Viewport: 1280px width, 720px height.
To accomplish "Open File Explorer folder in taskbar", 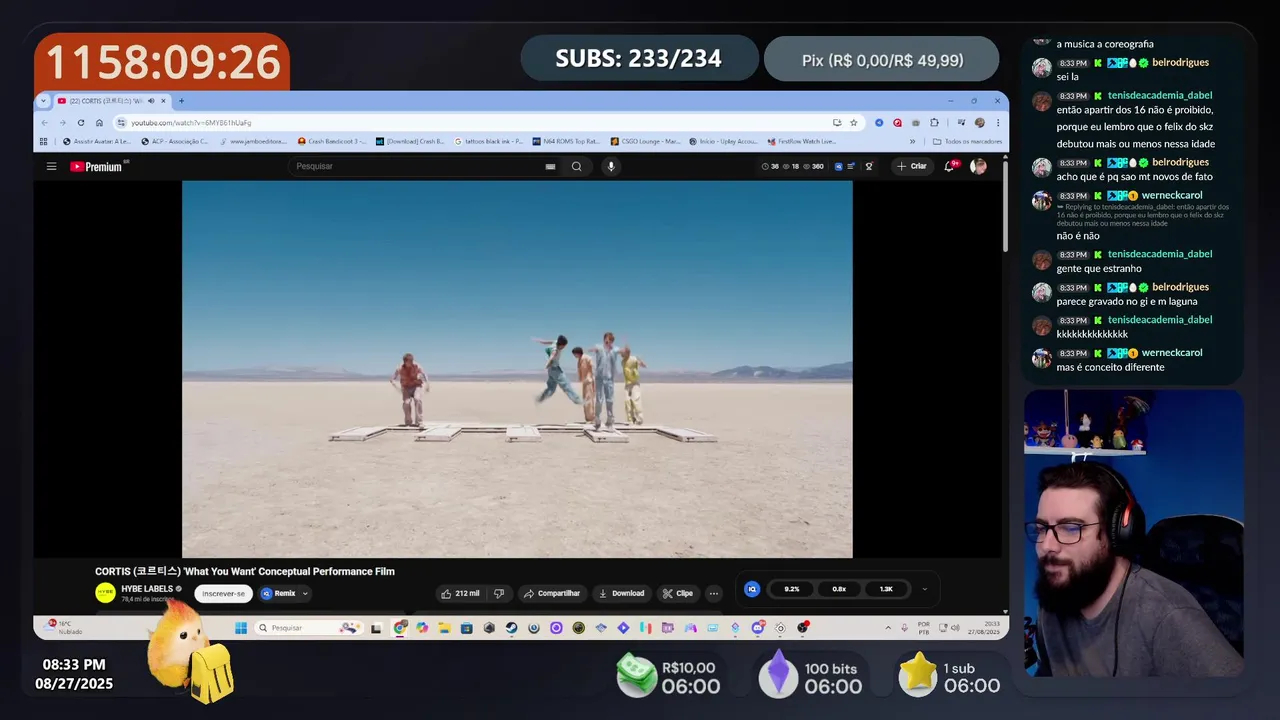I will 444,628.
